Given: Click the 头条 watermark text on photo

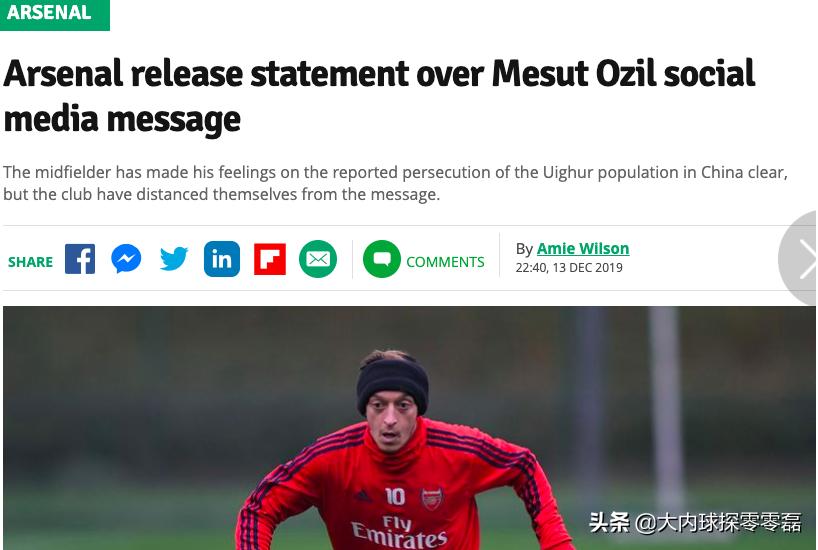Looking at the screenshot, I should pos(609,522).
